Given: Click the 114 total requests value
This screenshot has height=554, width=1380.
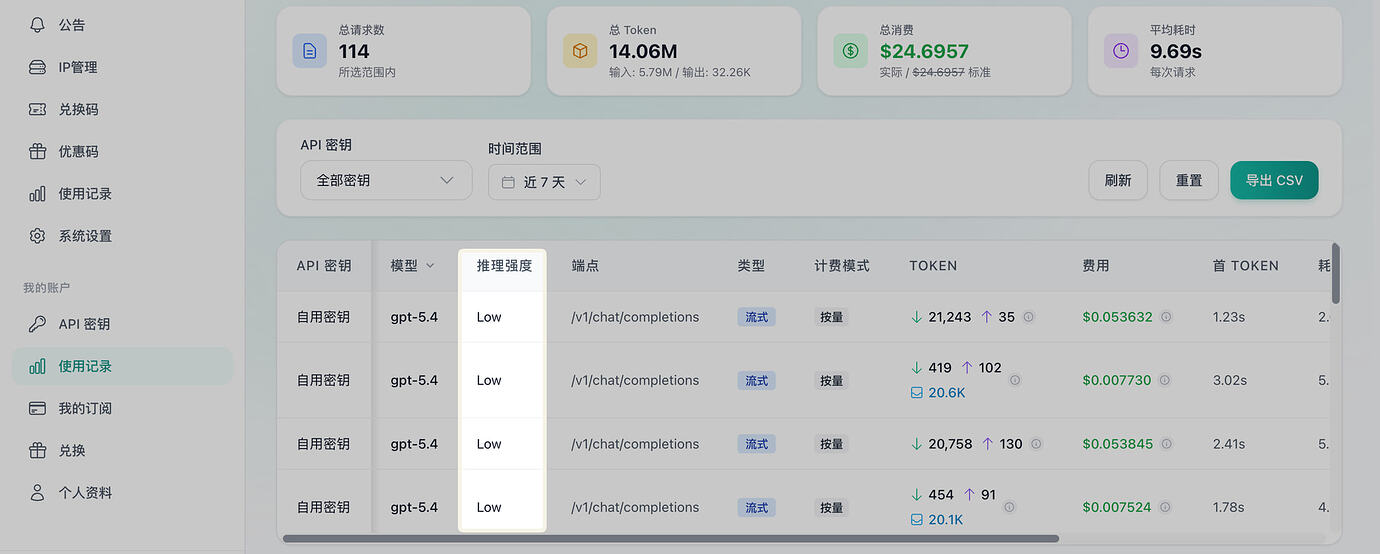Looking at the screenshot, I should pos(354,51).
